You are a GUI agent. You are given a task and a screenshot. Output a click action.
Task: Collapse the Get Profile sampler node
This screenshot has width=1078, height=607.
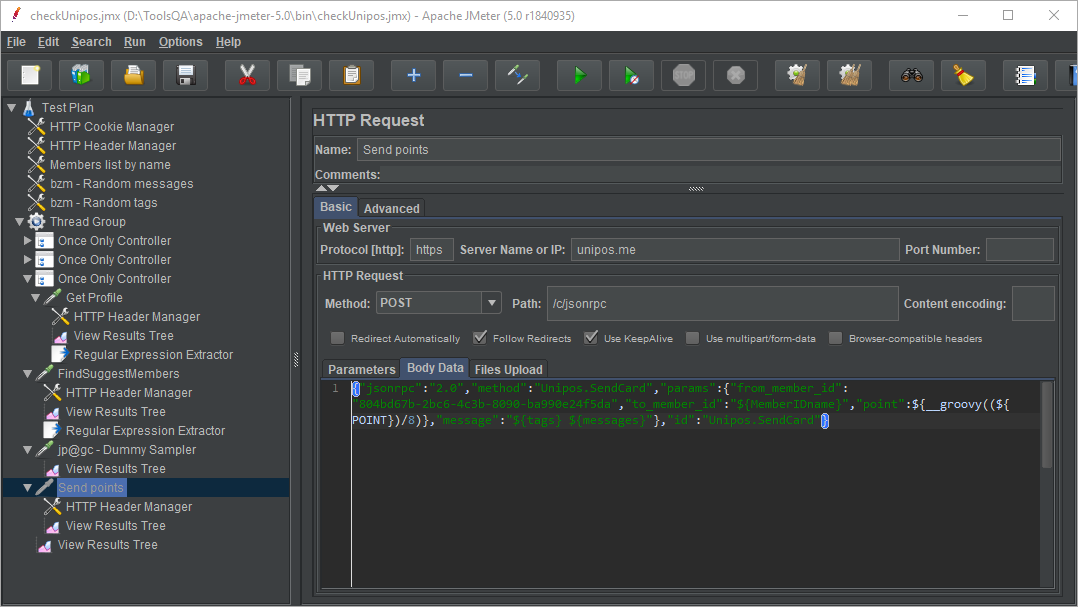tap(35, 298)
